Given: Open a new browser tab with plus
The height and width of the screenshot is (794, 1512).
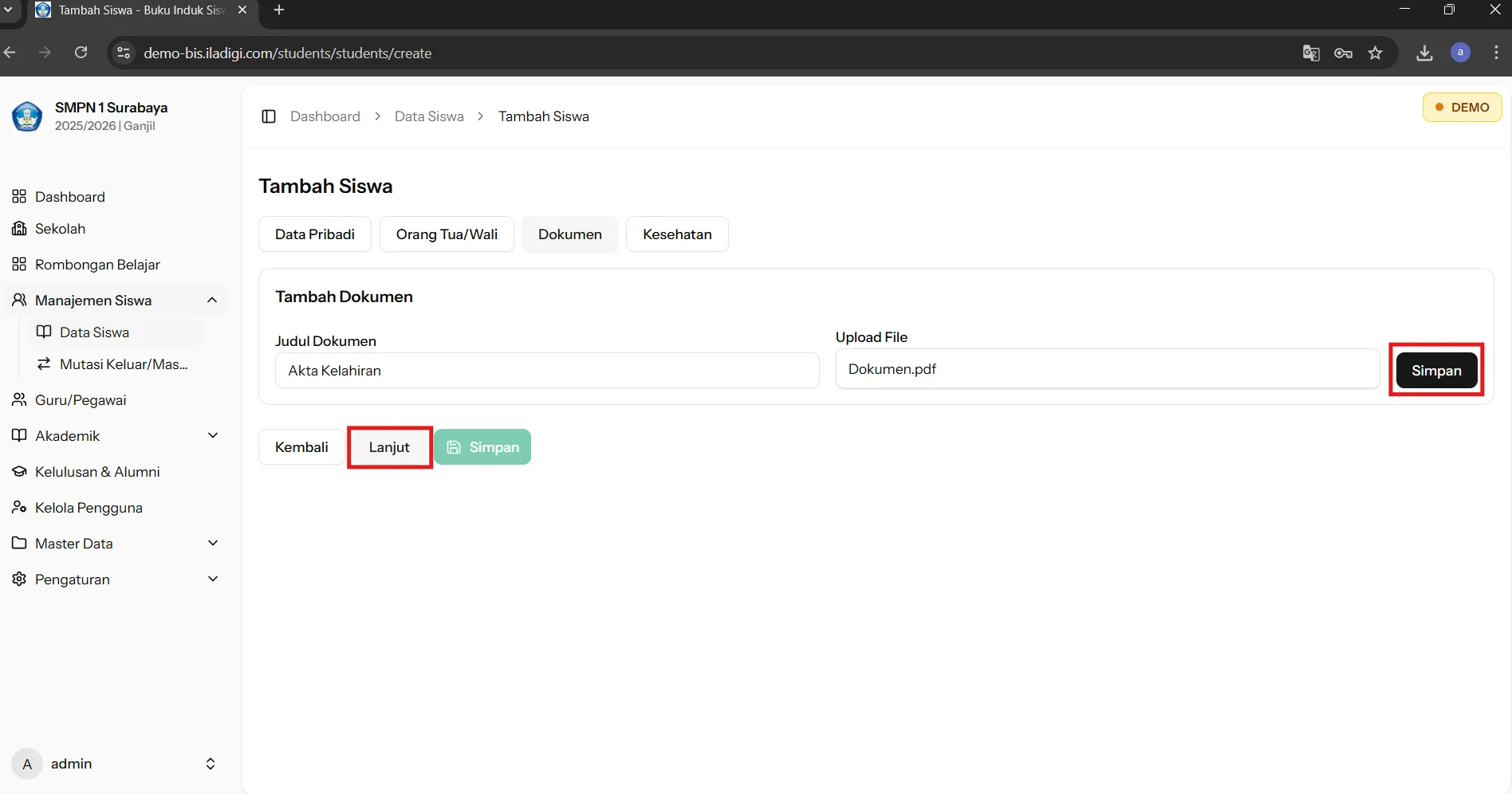Looking at the screenshot, I should [279, 10].
